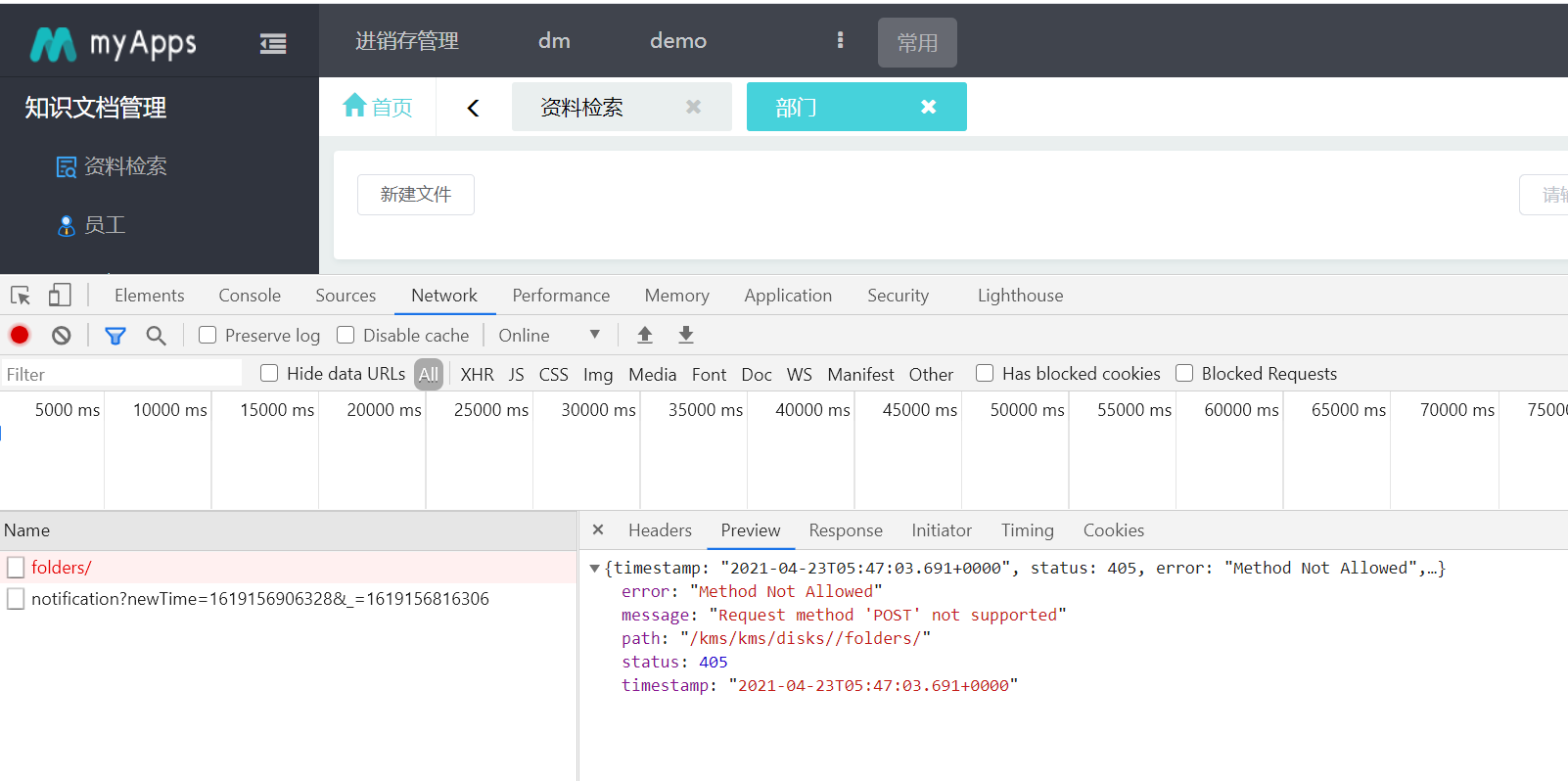Switch to the Console panel
The height and width of the screenshot is (781, 1568).
pos(250,296)
